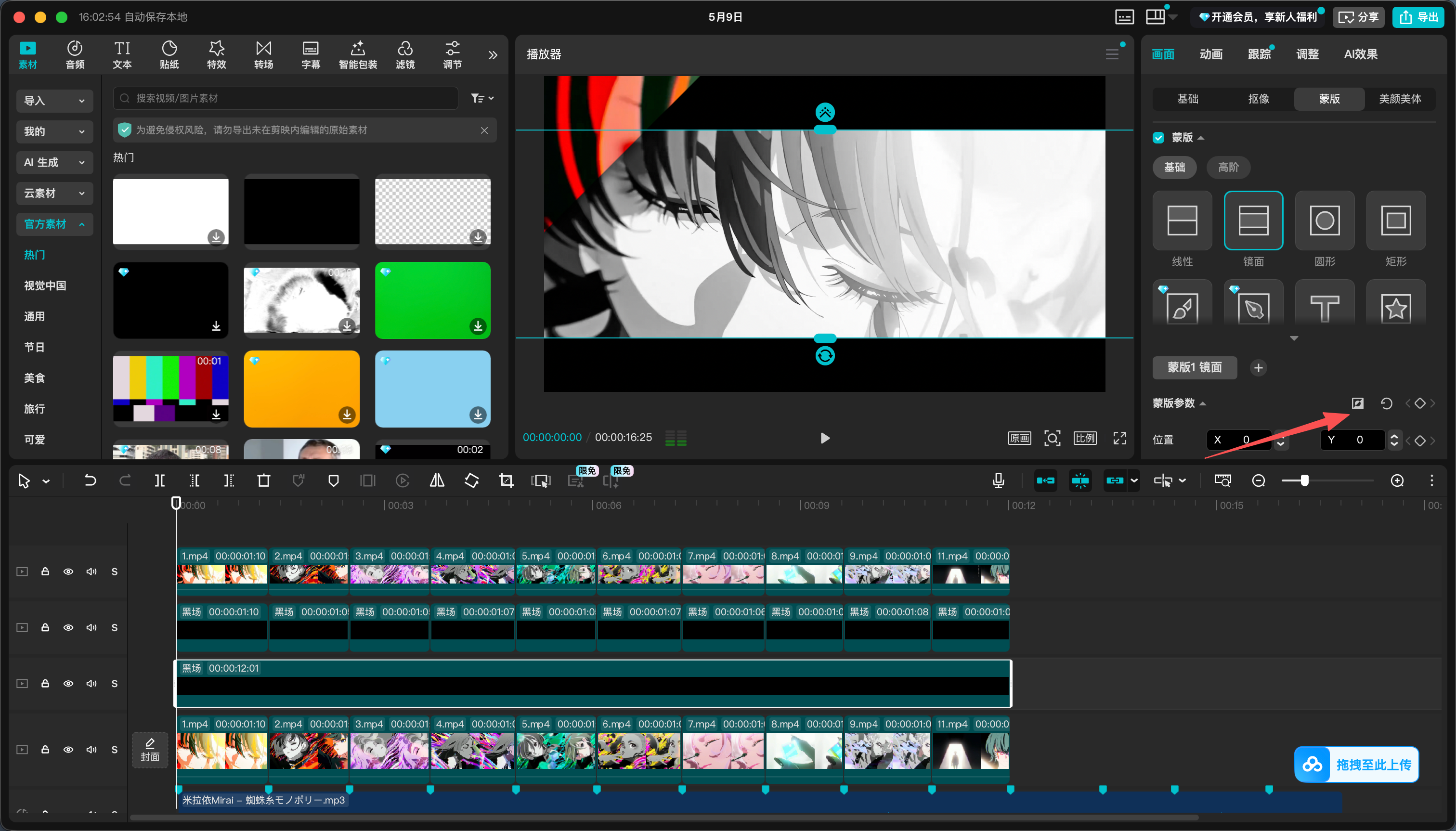Click the player focus zoom icon
The height and width of the screenshot is (831, 1456).
[x=1053, y=438]
